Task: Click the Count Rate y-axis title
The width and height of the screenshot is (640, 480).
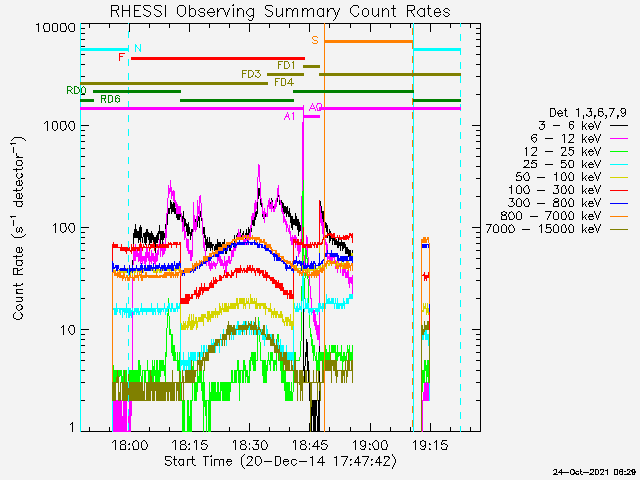Action: (19, 229)
